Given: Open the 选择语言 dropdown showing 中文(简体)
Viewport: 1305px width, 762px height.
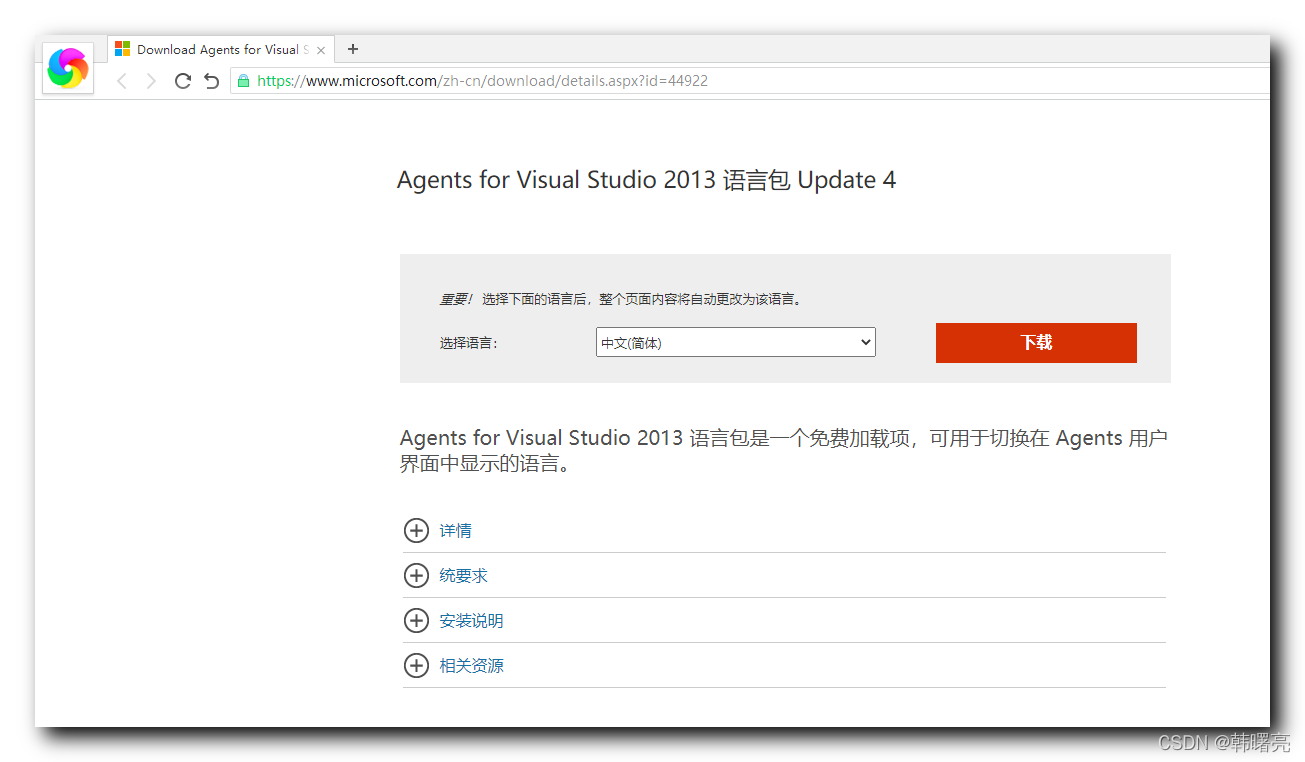Looking at the screenshot, I should pyautogui.click(x=736, y=342).
